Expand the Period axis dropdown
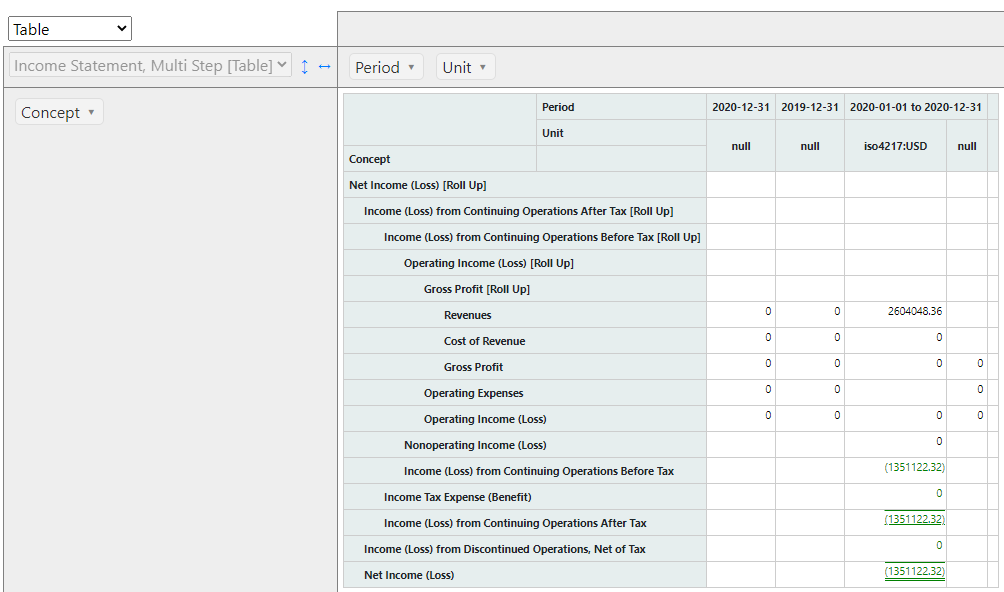This screenshot has width=1004, height=592. tap(386, 67)
